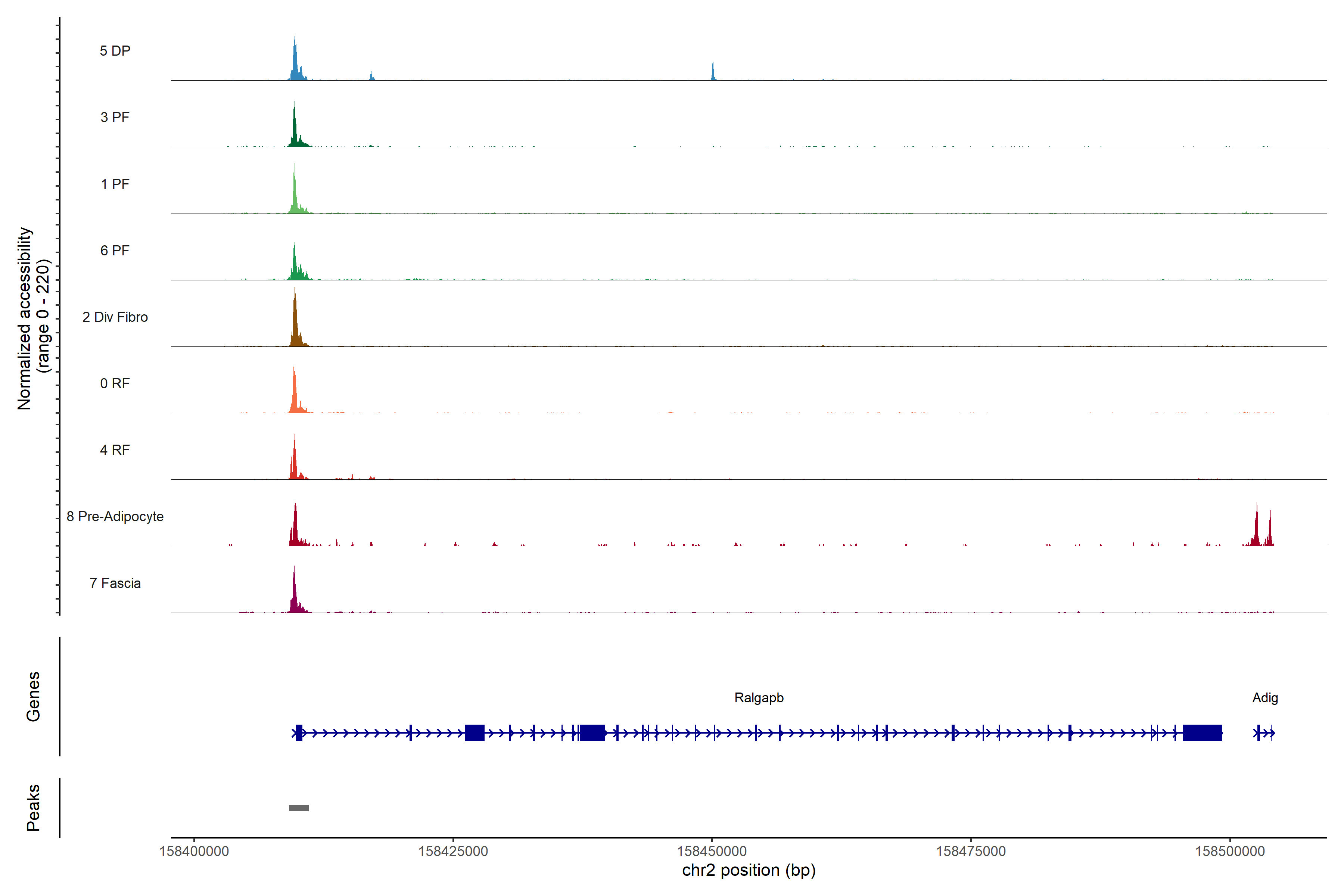Click the 8 Pre-Adipocyte track label

coord(115,517)
